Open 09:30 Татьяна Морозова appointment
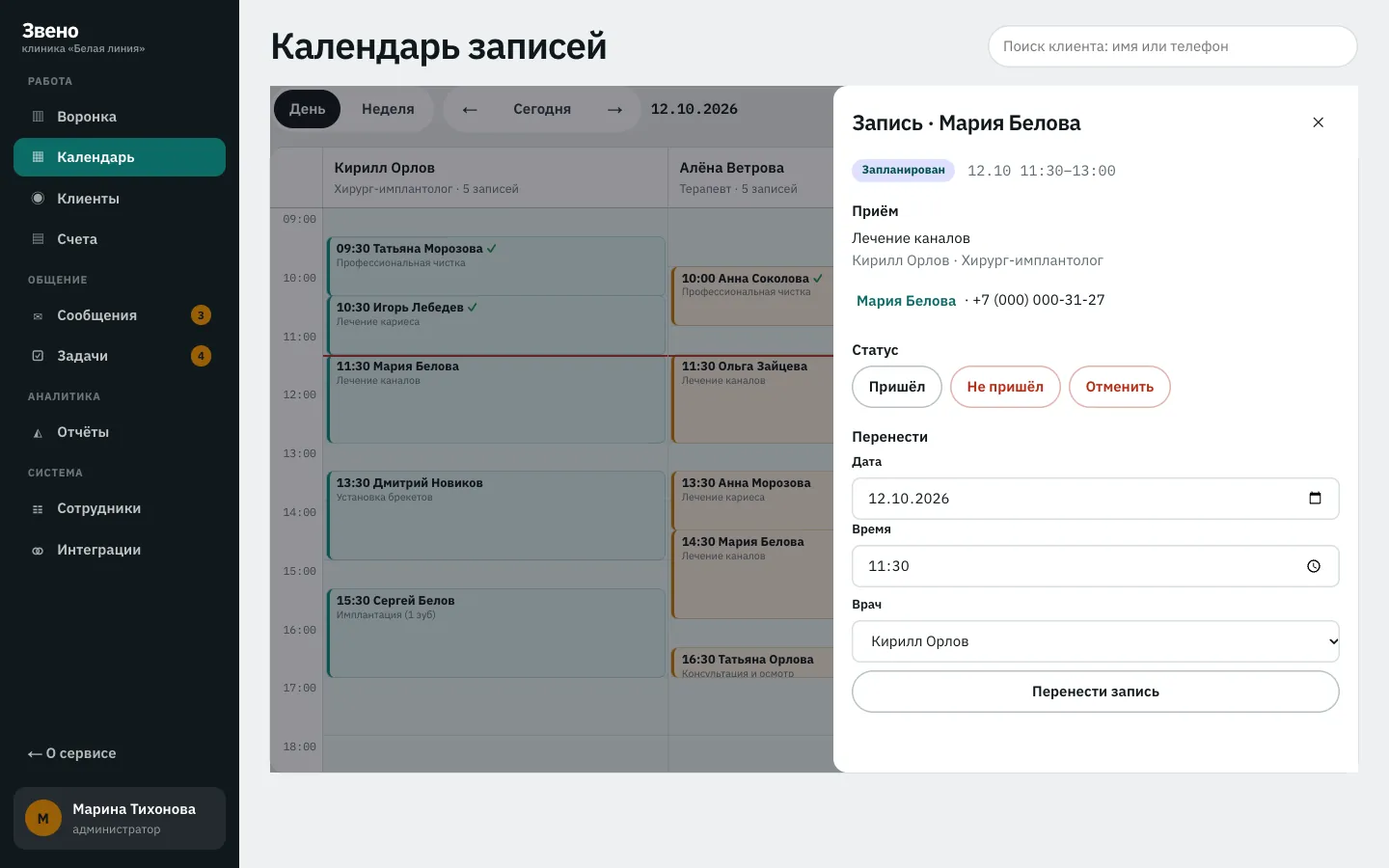The height and width of the screenshot is (868, 1389). [496, 266]
